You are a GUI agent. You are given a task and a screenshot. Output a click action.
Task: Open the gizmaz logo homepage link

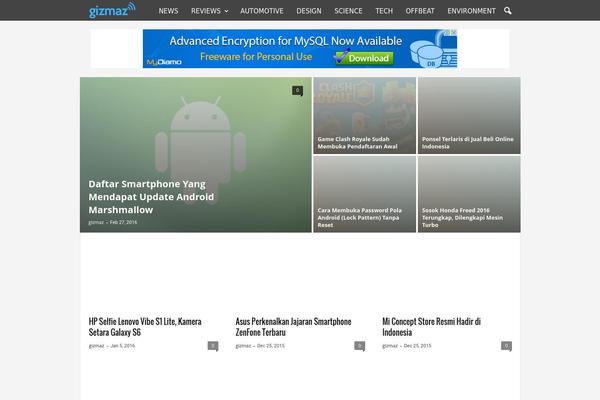(x=112, y=10)
